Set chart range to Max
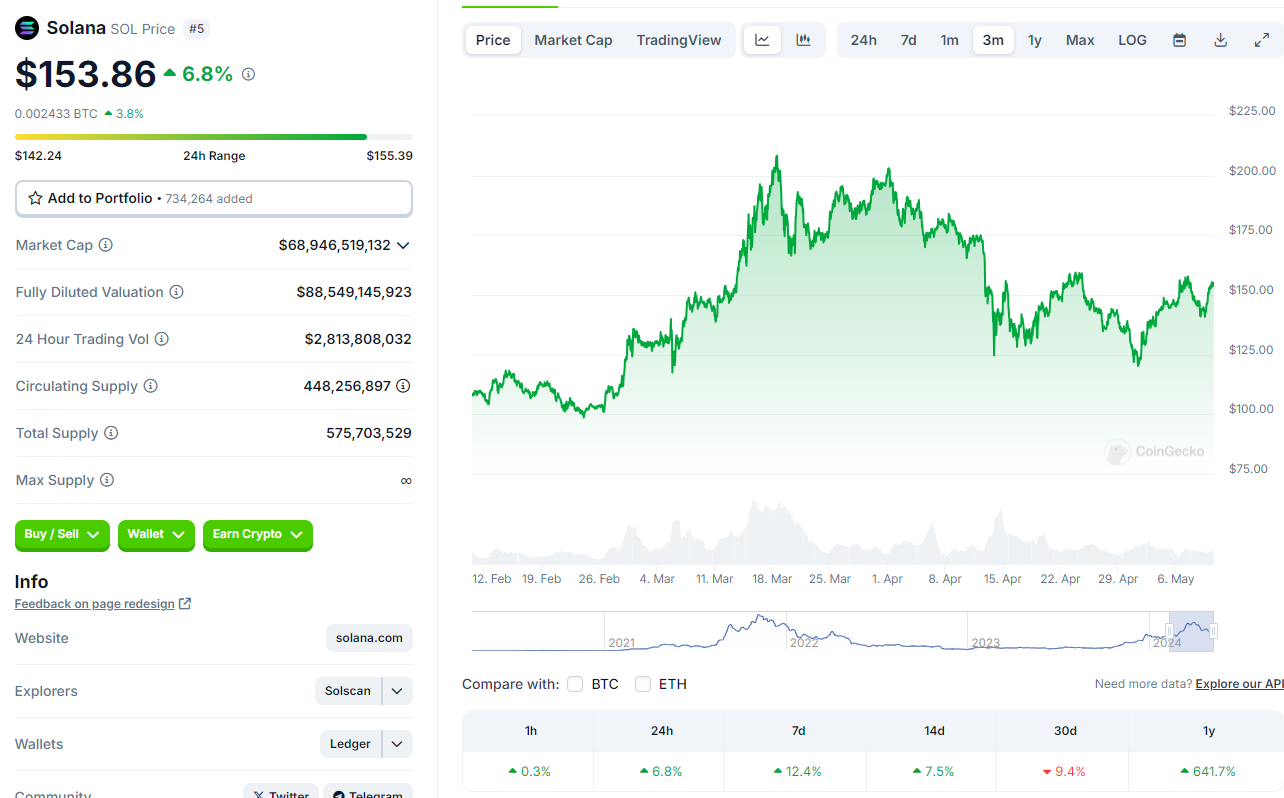Viewport: 1284px width, 798px height. point(1080,40)
